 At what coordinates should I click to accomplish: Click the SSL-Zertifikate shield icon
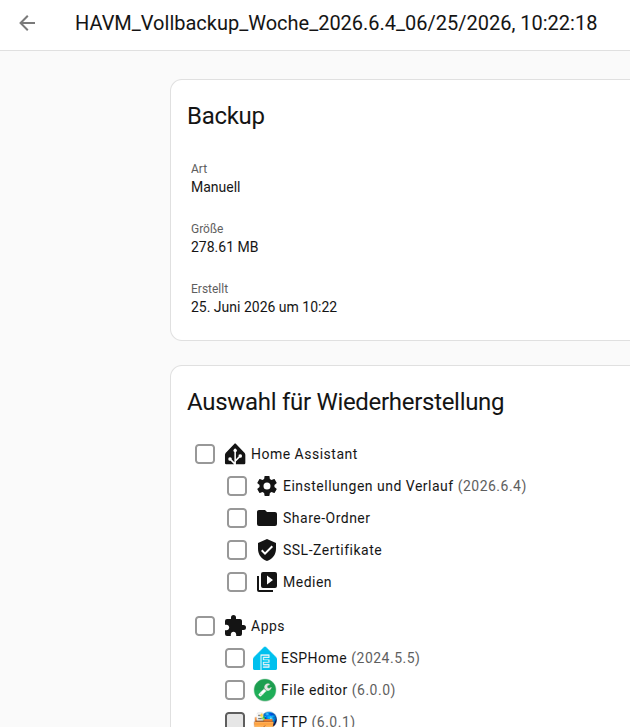tap(267, 550)
